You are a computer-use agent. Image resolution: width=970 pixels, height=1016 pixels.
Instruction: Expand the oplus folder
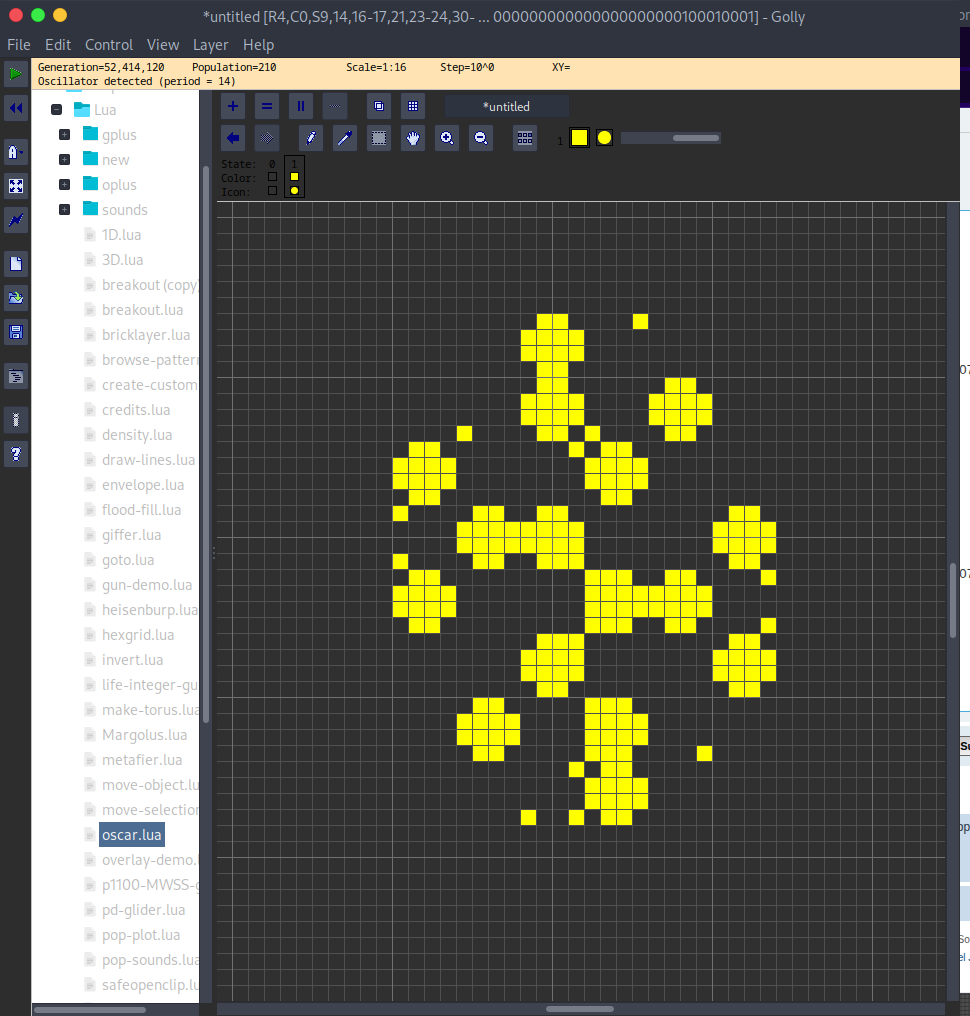tap(64, 185)
